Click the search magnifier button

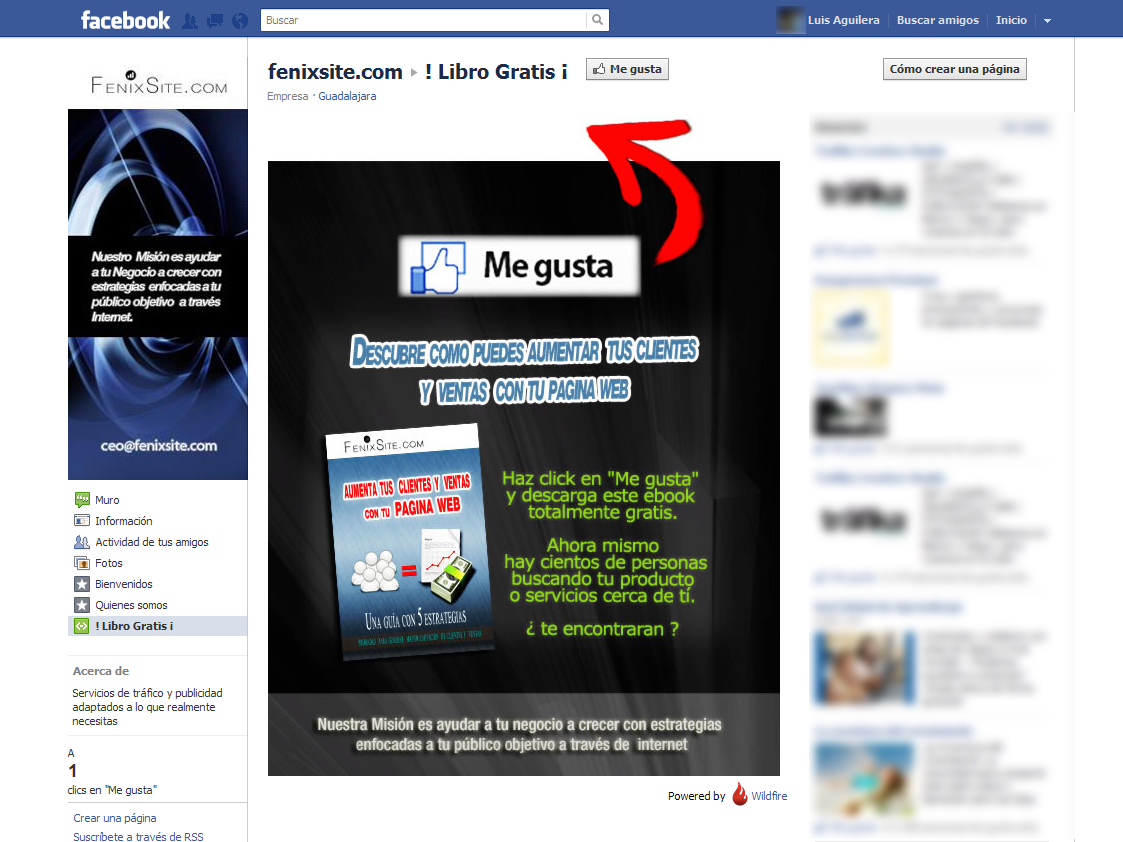click(x=597, y=20)
